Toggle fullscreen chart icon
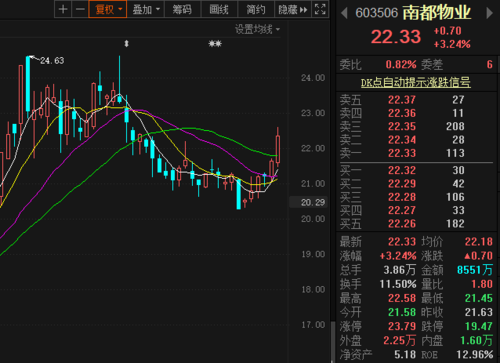 pos(320,9)
